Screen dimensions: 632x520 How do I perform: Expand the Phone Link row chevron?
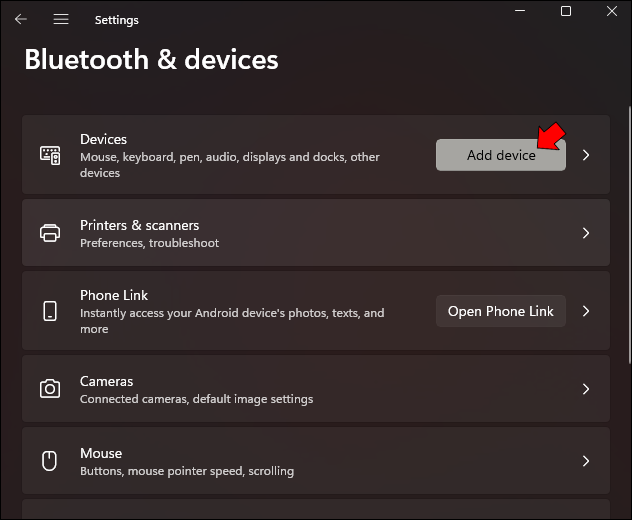point(586,311)
